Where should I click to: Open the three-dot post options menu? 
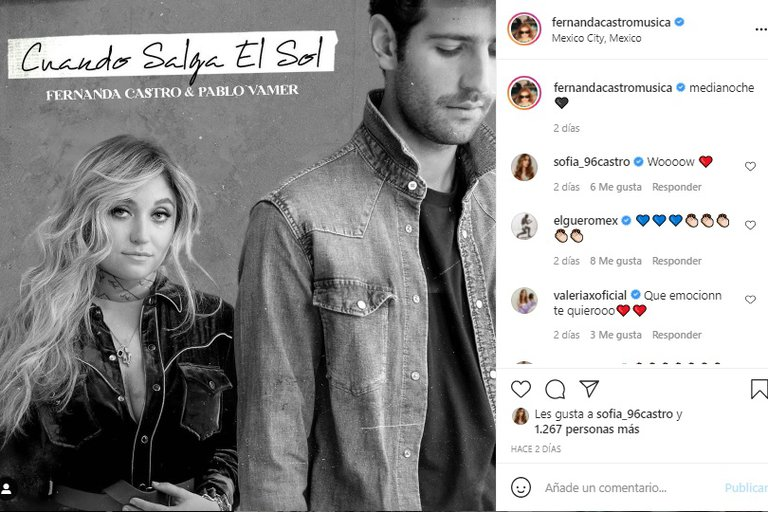[761, 30]
